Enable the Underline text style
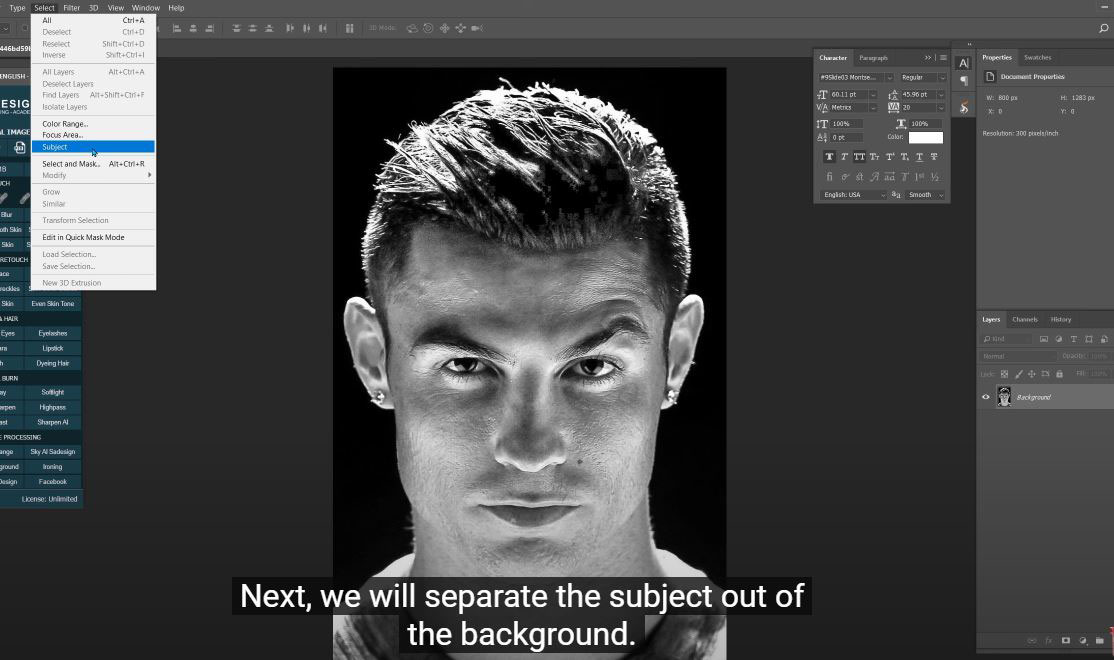 920,157
